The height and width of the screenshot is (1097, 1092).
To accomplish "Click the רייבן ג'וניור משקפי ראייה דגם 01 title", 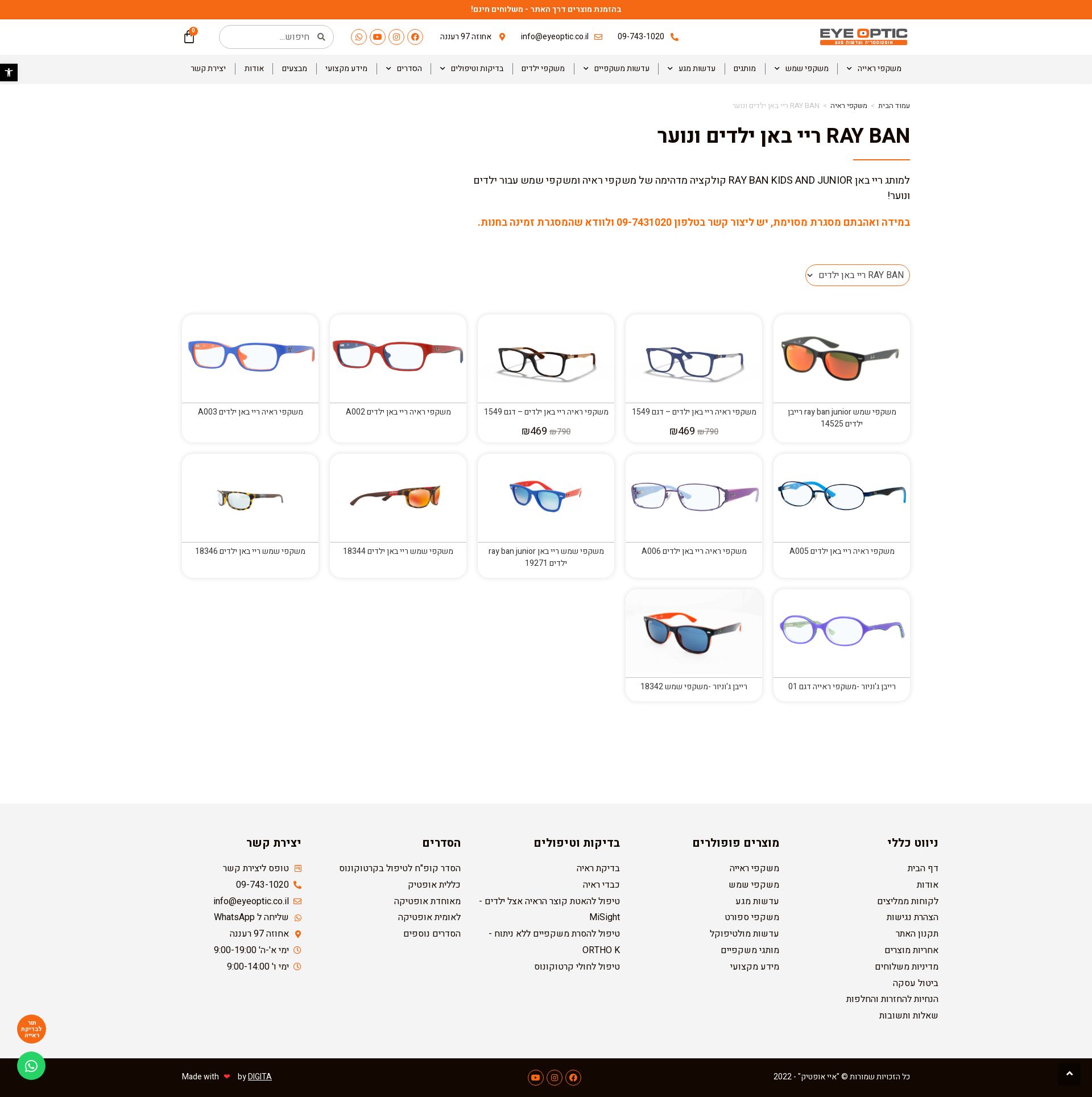I will [x=842, y=687].
